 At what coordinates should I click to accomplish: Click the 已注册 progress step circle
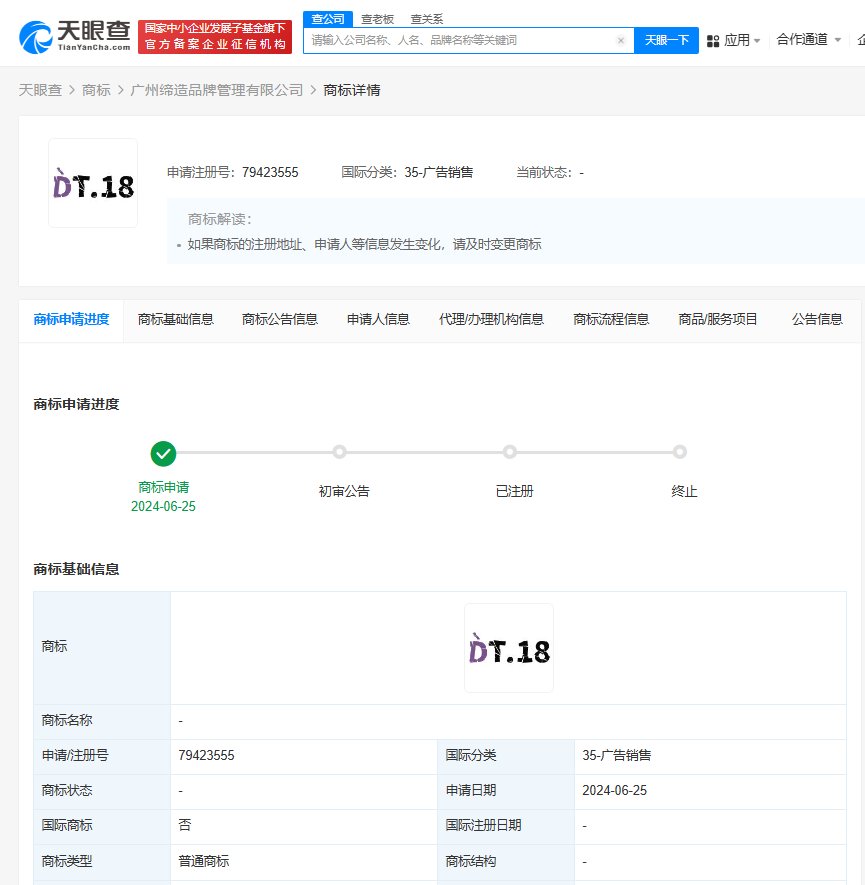[510, 452]
